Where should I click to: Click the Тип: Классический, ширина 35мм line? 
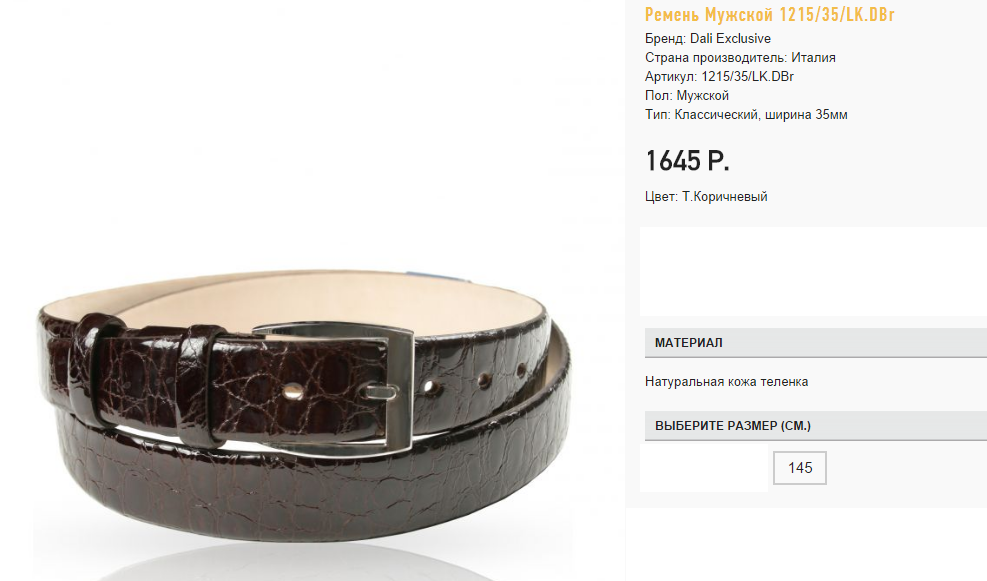pyautogui.click(x=746, y=115)
